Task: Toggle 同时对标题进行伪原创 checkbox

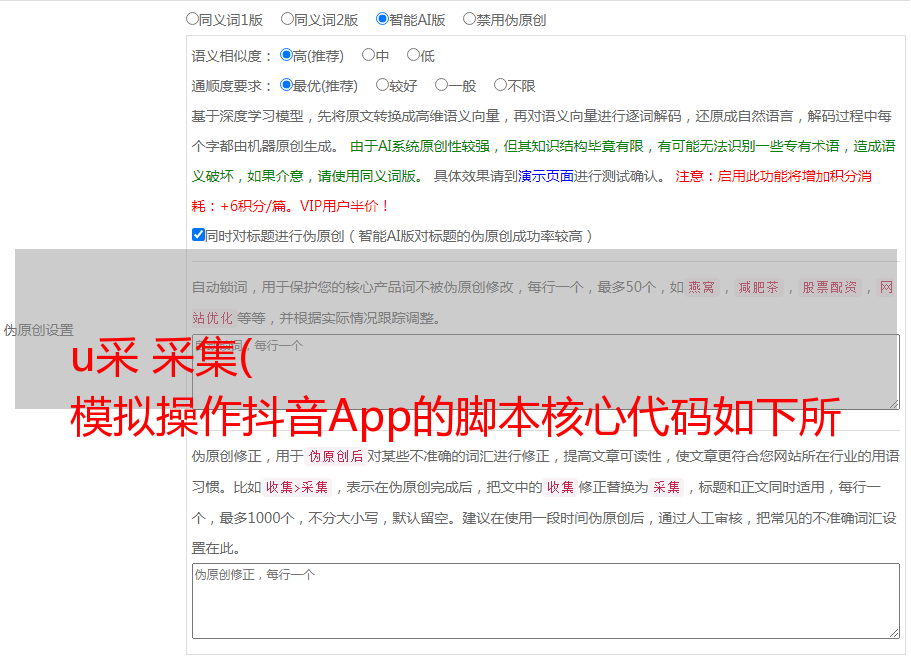Action: (198, 235)
